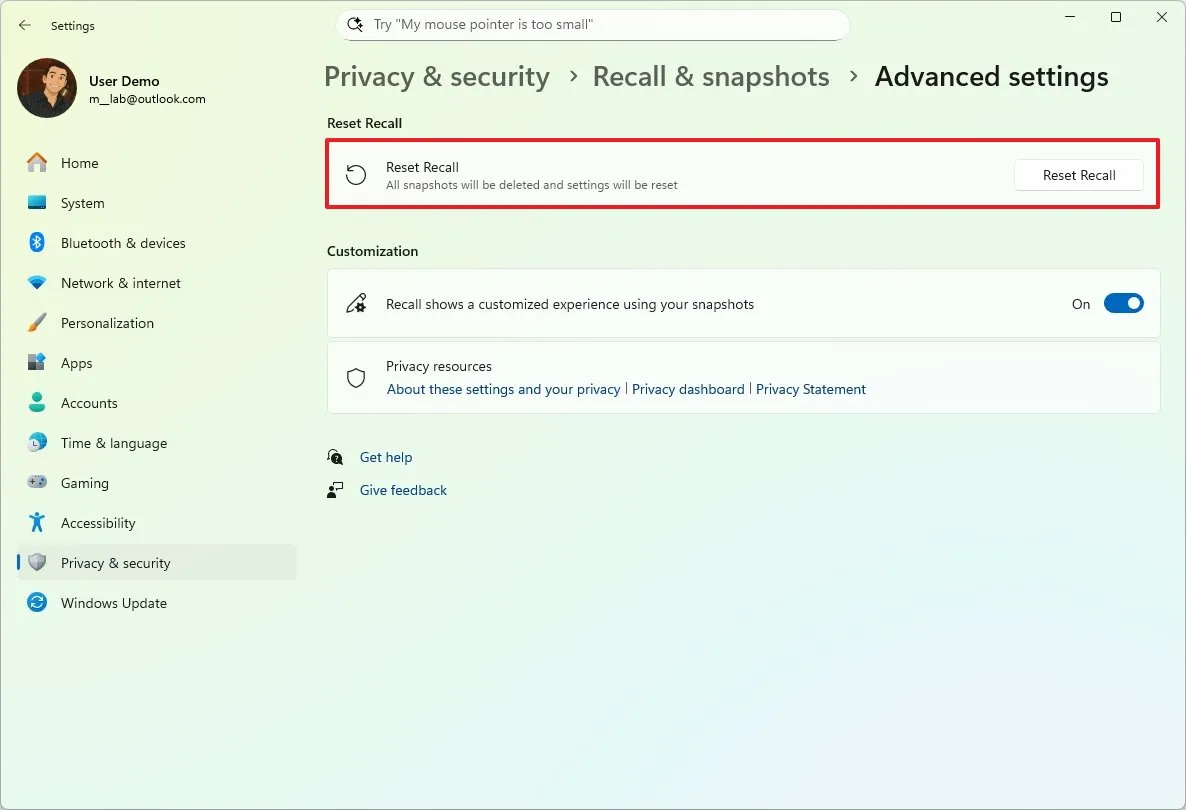The width and height of the screenshot is (1186, 810).
Task: Navigate to Recall & snapshots breadcrumb
Action: click(x=711, y=76)
